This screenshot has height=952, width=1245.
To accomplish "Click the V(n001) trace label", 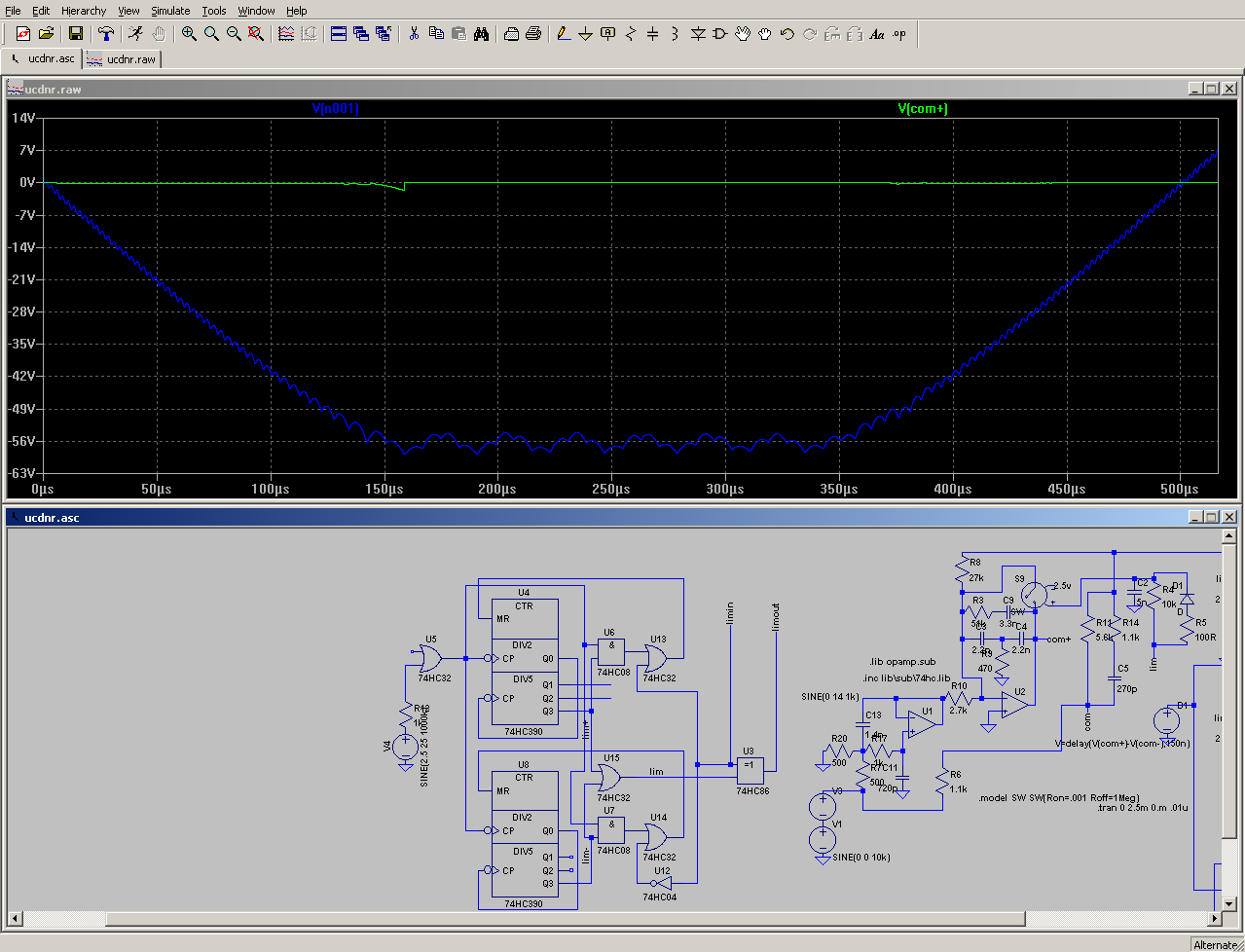I will pos(336,109).
